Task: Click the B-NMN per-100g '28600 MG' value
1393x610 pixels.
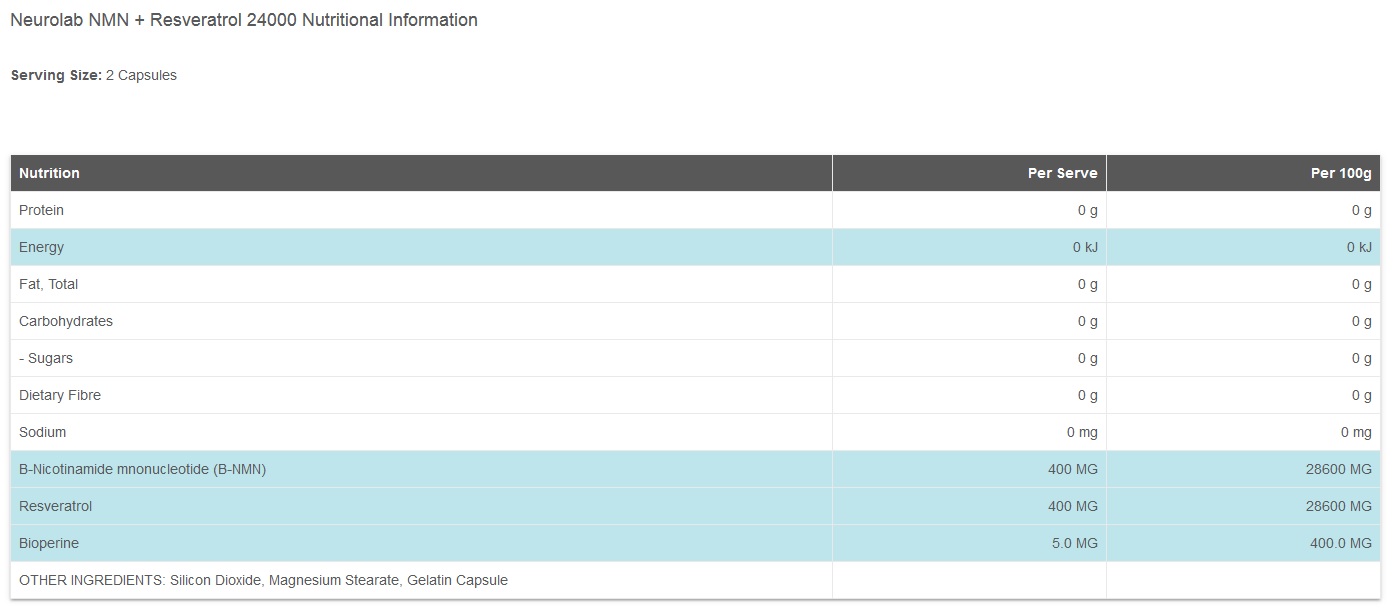Action: [1340, 469]
